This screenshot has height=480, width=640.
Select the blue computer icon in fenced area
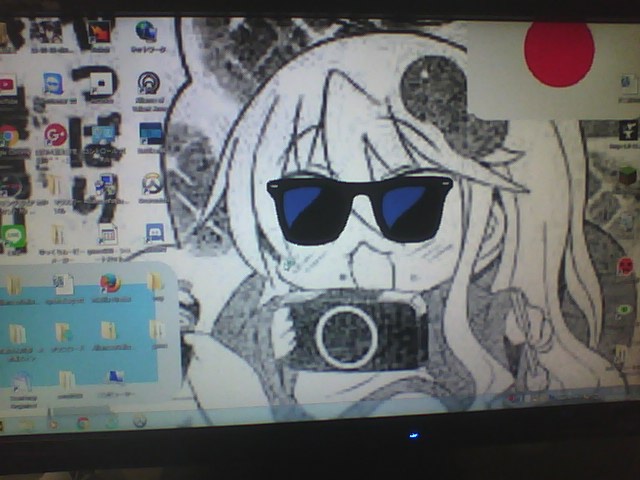point(116,376)
